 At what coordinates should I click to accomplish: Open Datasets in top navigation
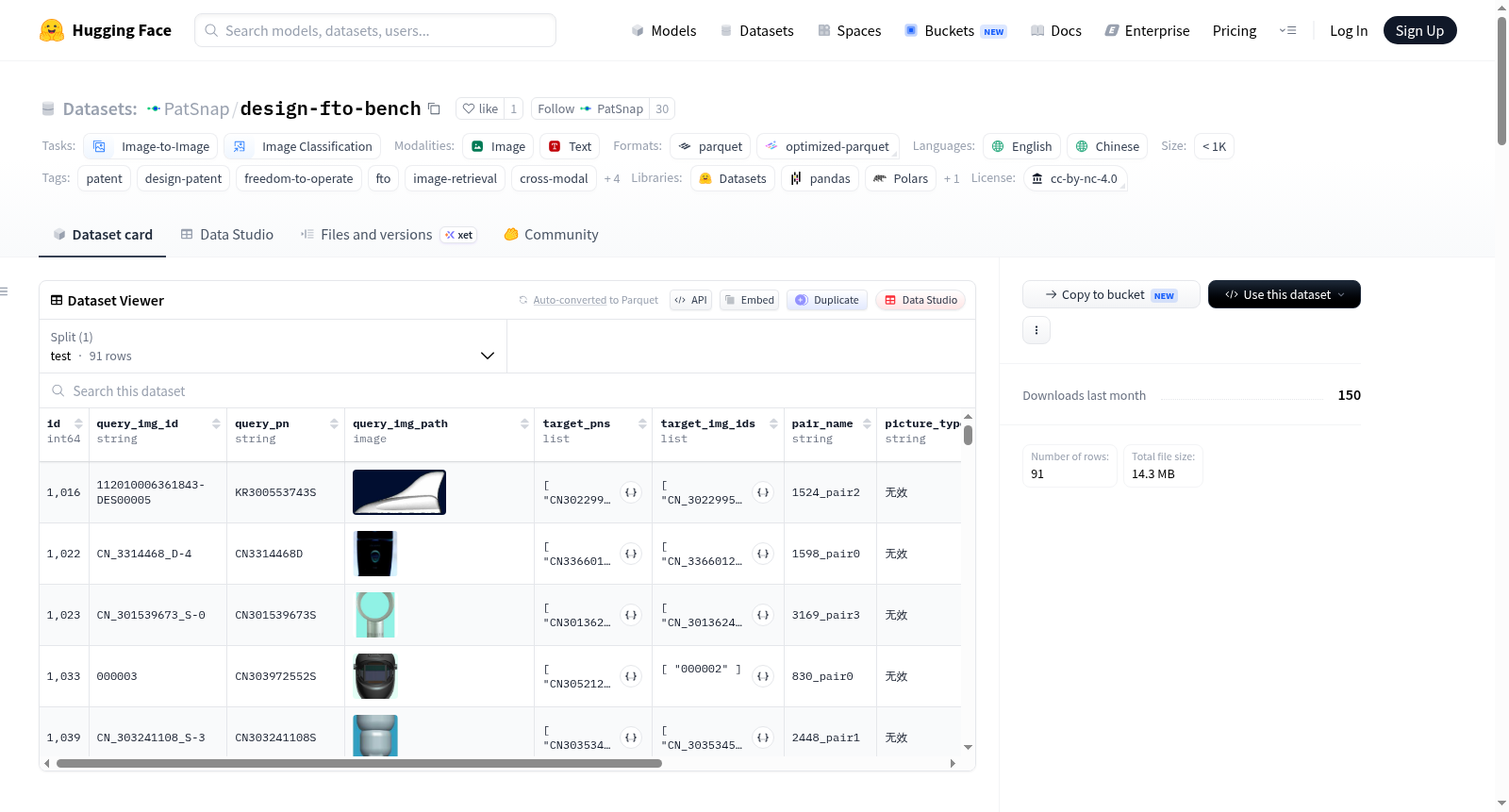tap(756, 30)
